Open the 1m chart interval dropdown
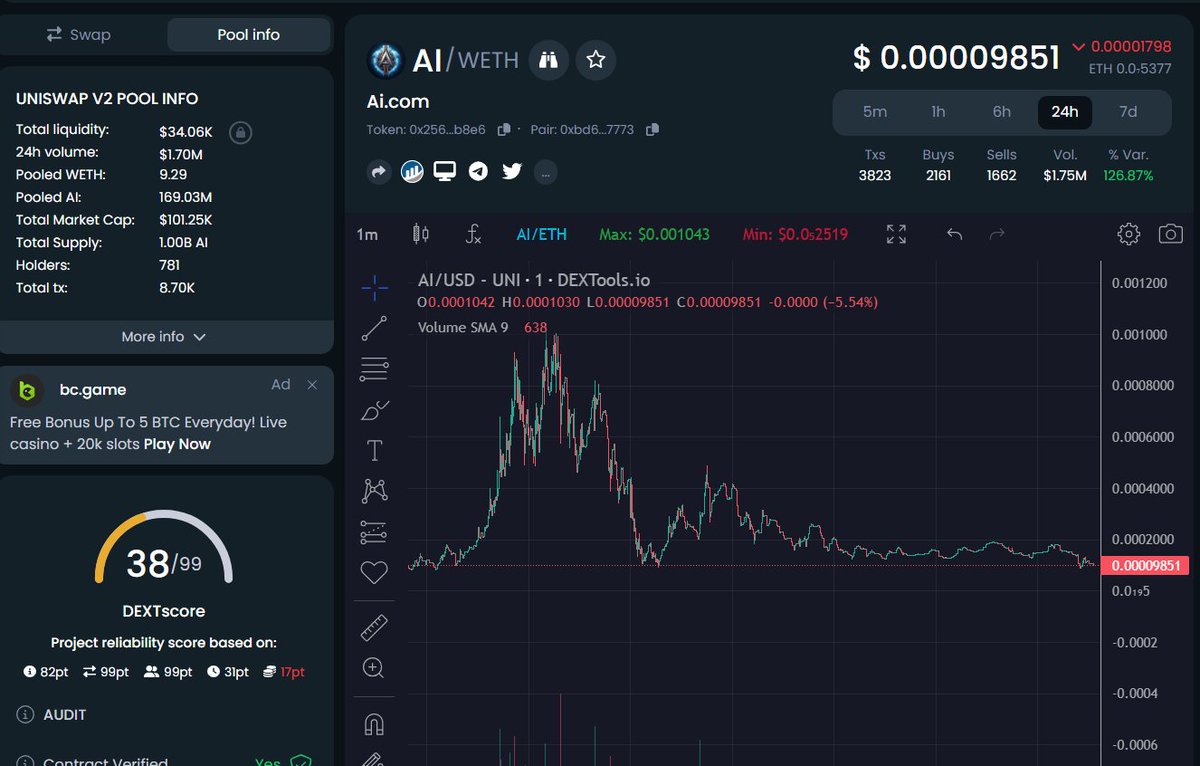Screen dimensions: 1200x766 tap(368, 234)
